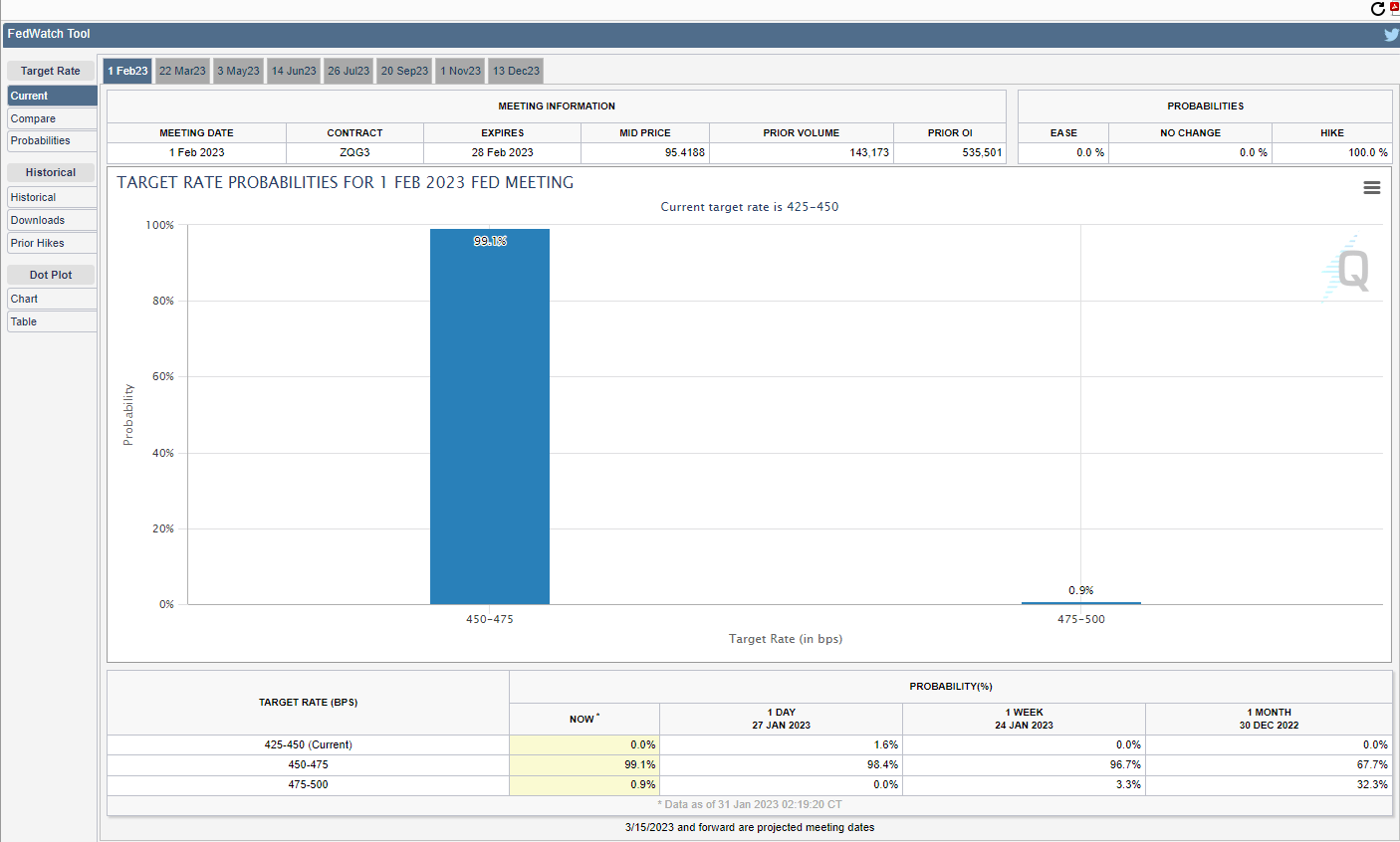Image resolution: width=1400 pixels, height=842 pixels.
Task: Click the 67.7% one-month value
Action: click(x=1372, y=764)
